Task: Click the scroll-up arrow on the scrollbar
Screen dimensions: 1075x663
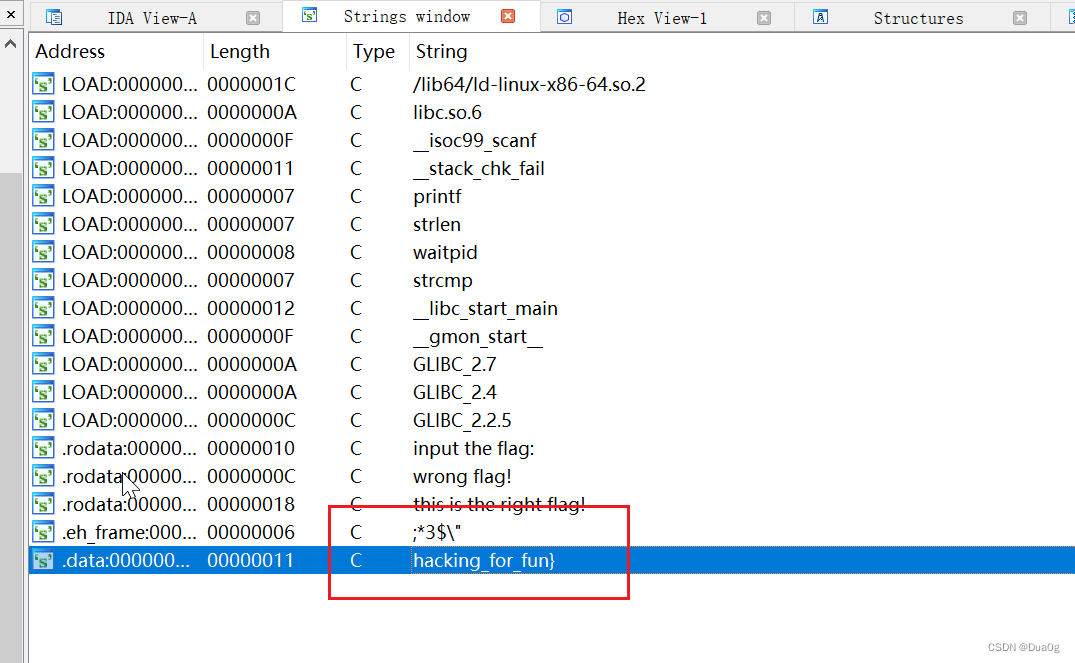Action: click(9, 44)
